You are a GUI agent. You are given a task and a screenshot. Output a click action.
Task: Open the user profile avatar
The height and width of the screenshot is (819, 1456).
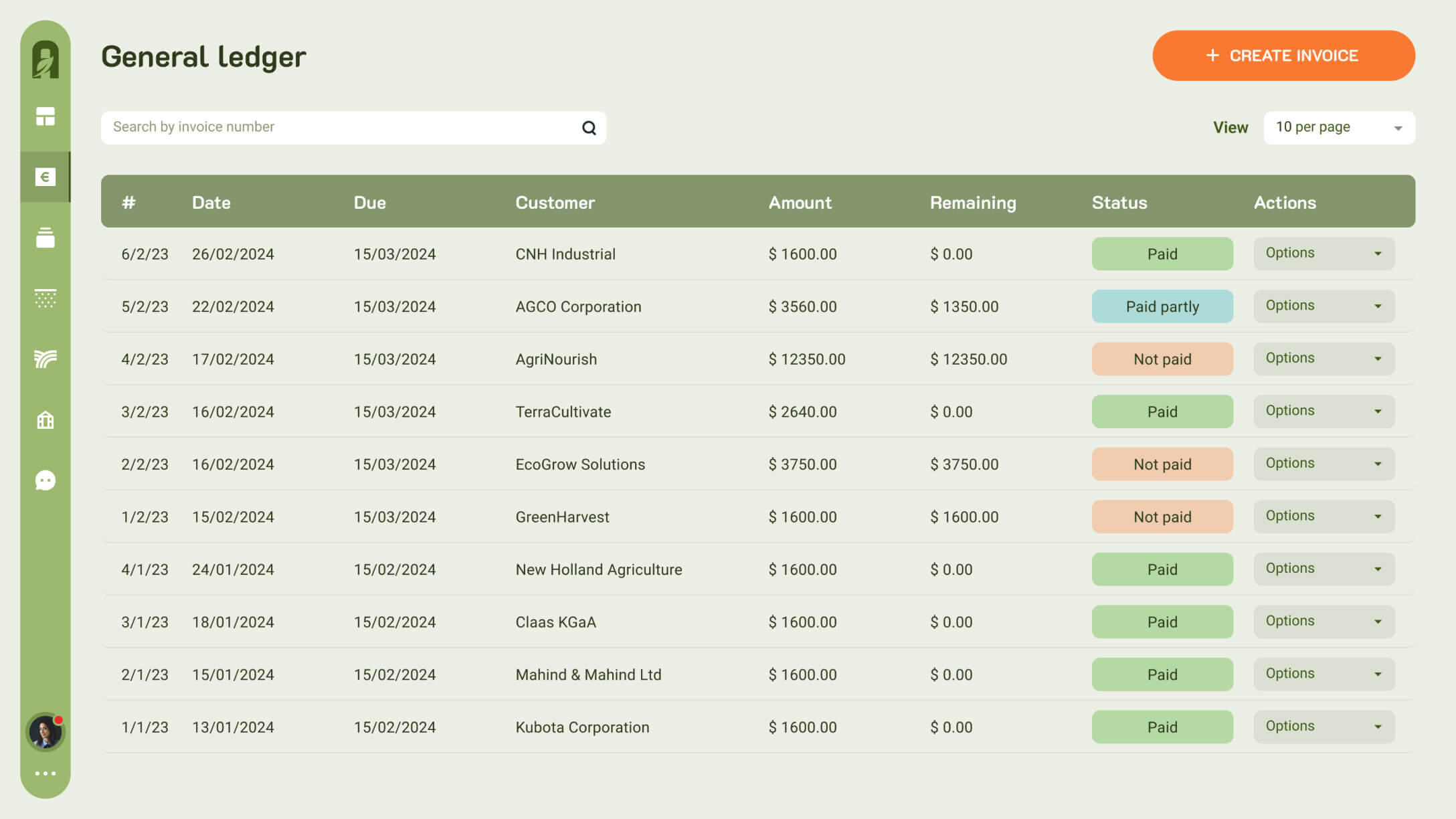tap(45, 732)
